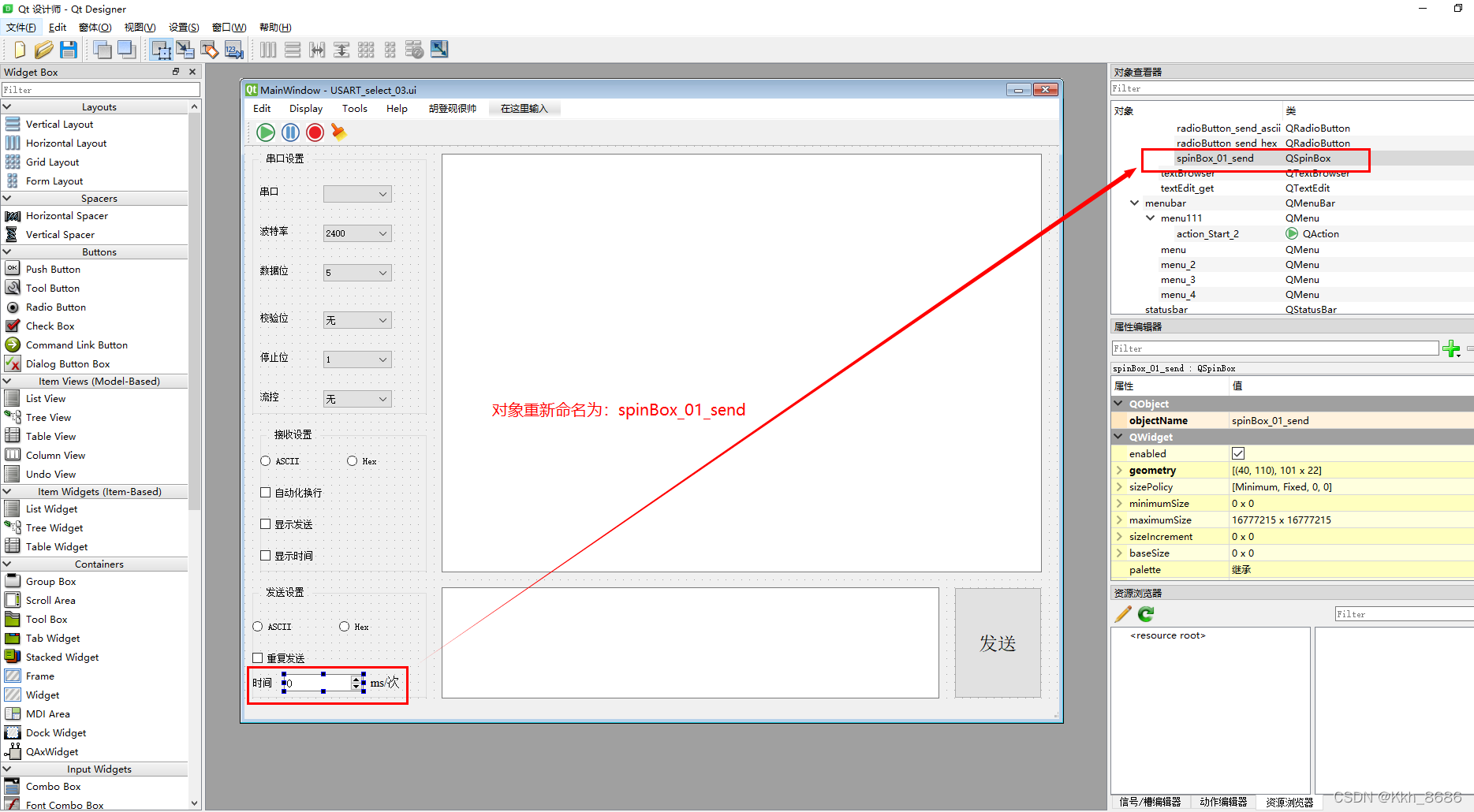Screen dimensions: 1474x812
Task: Decrement the 时间 spin box down arrow
Action: (356, 687)
